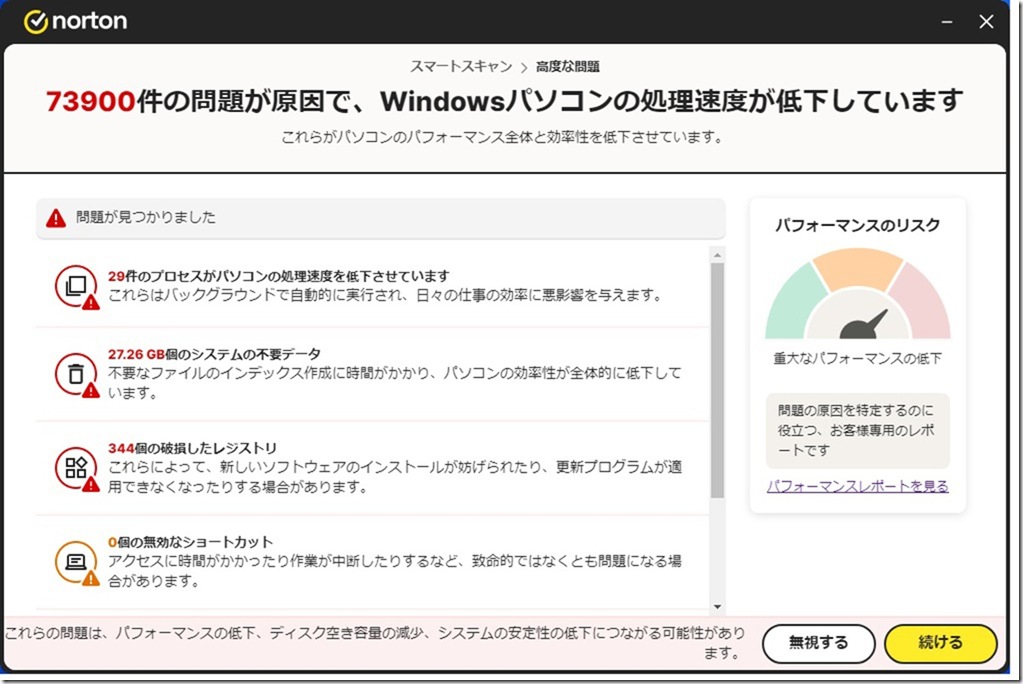Close the Norton window
Viewport: 1023px width, 684px height.
click(x=986, y=22)
